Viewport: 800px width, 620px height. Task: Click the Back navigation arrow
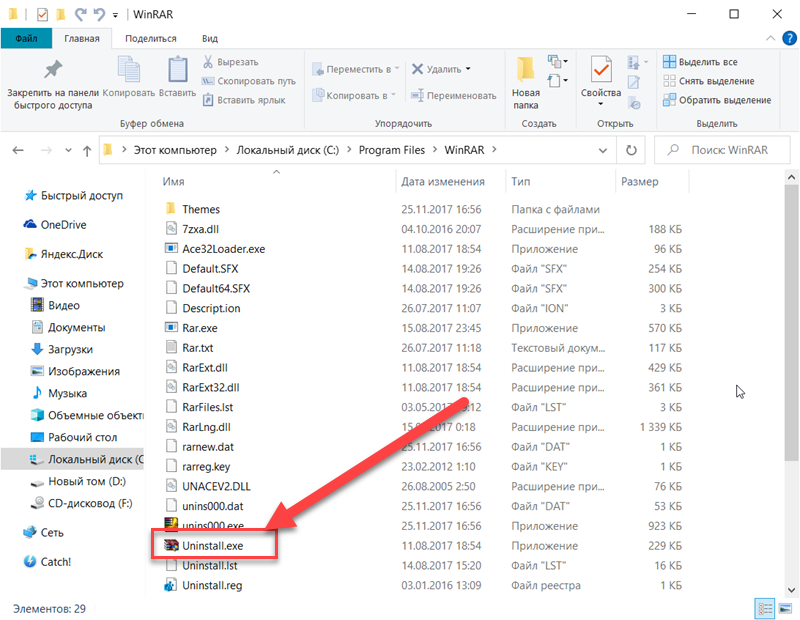tap(18, 150)
